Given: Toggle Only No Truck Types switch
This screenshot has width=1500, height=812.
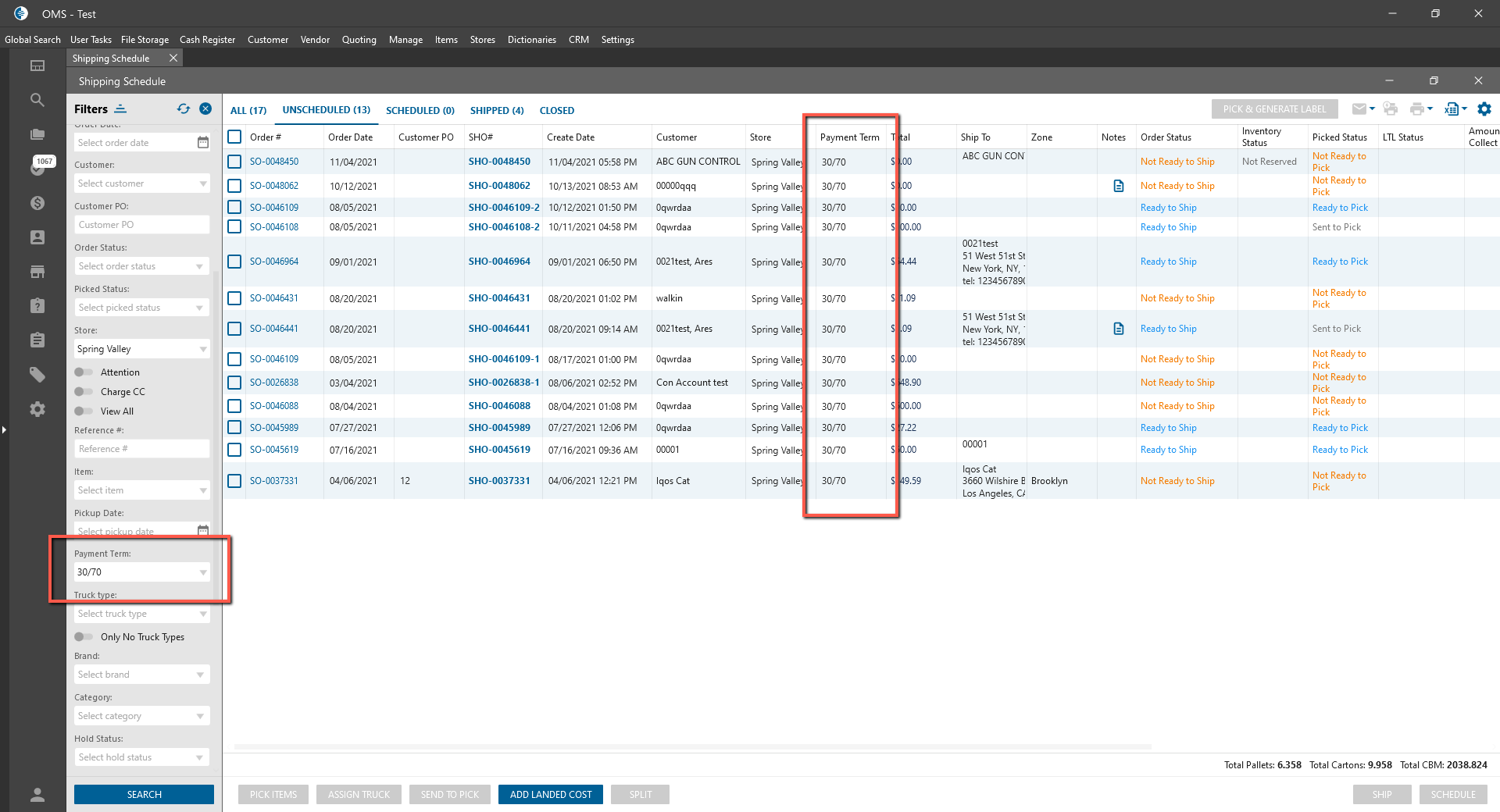Looking at the screenshot, I should (x=84, y=637).
